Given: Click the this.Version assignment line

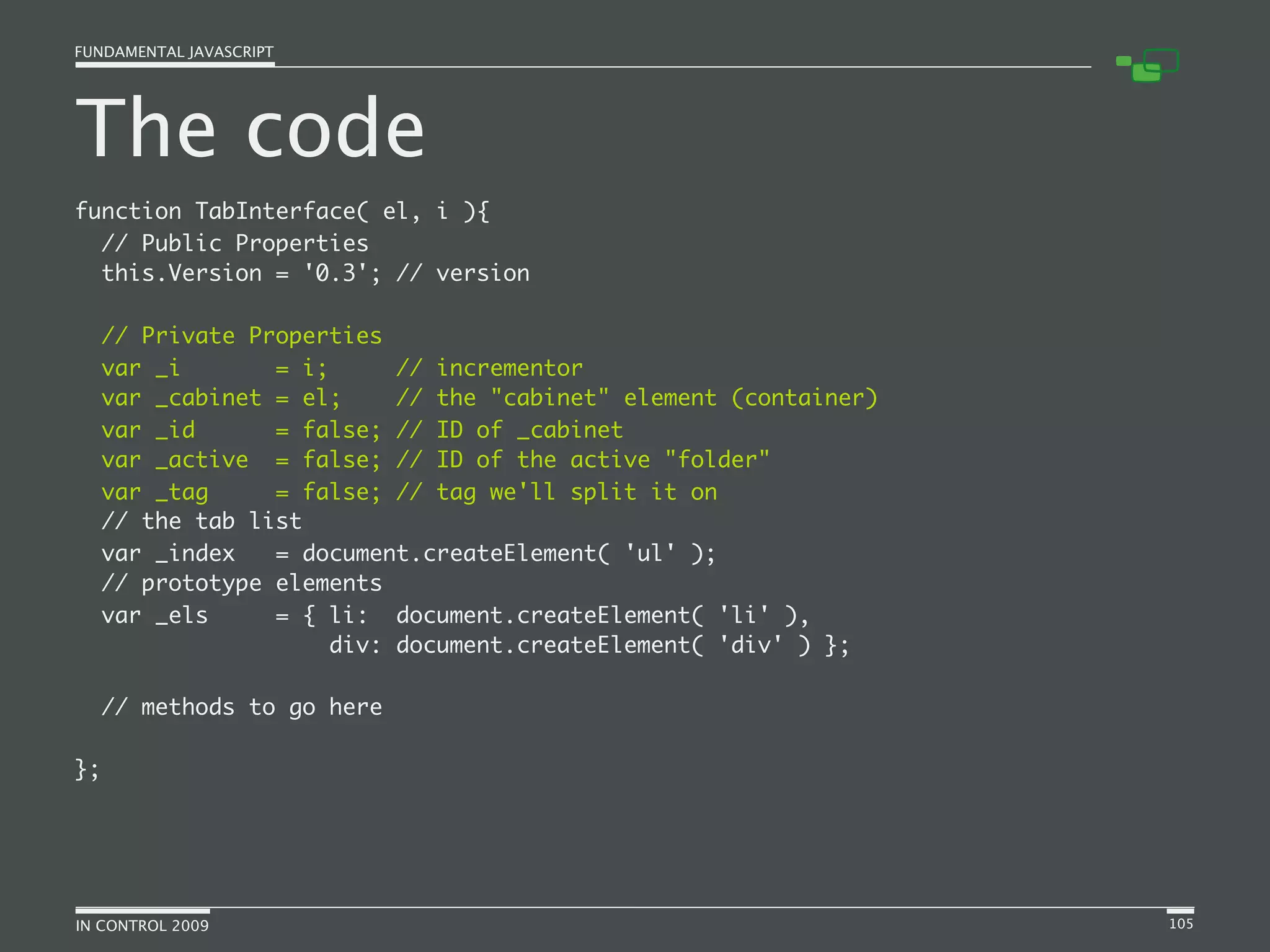Looking at the screenshot, I should click(x=316, y=273).
